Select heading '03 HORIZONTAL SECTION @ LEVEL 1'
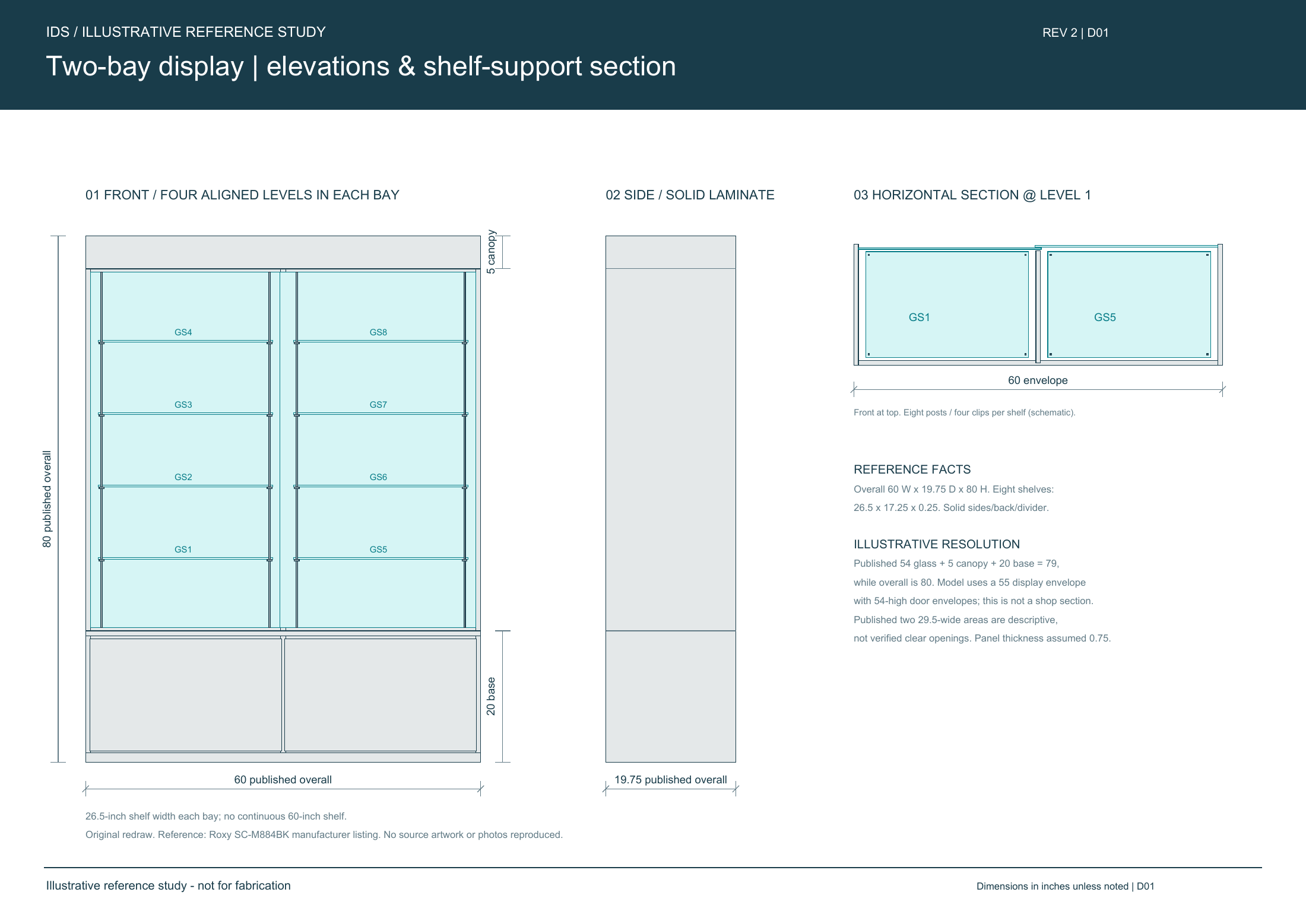The image size is (1306, 924). pos(972,195)
